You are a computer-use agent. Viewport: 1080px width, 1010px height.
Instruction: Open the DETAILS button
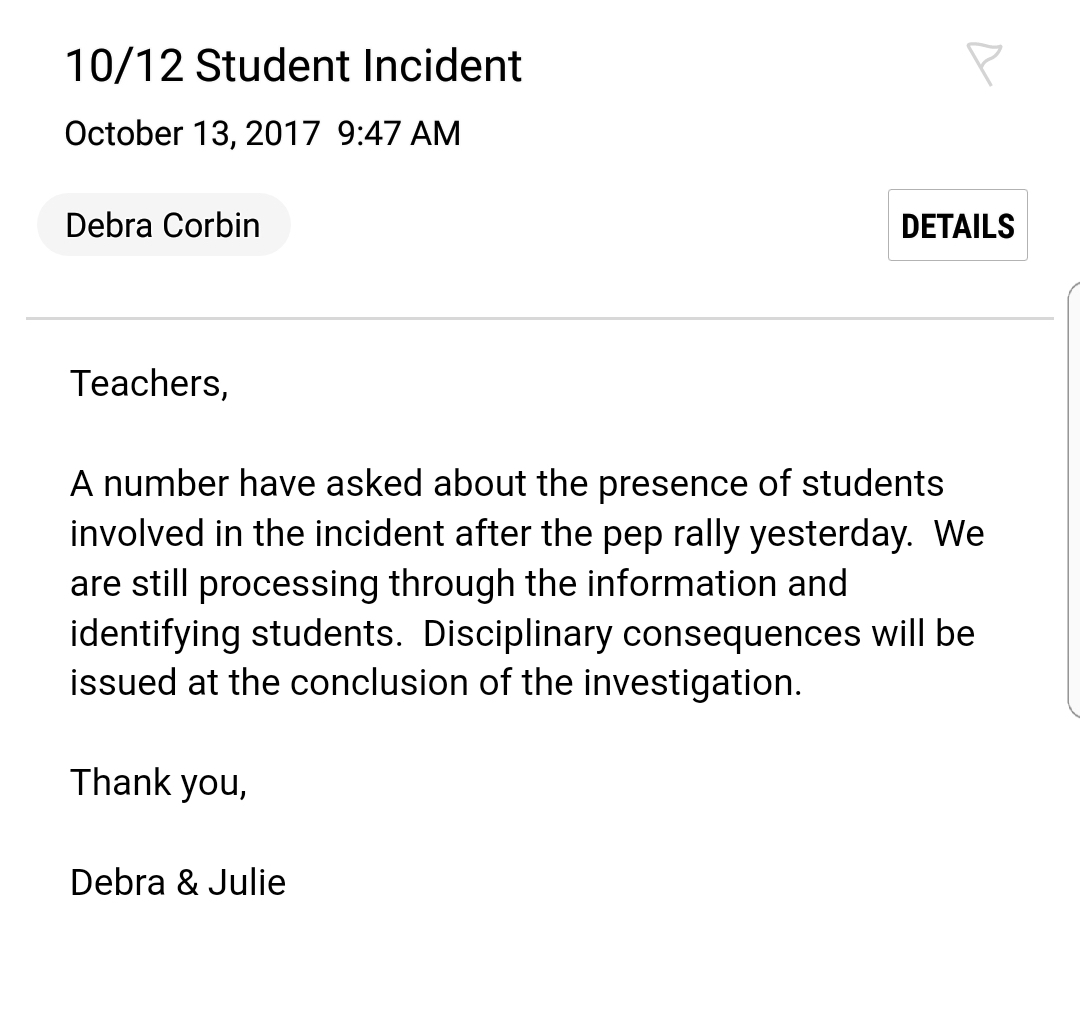957,226
